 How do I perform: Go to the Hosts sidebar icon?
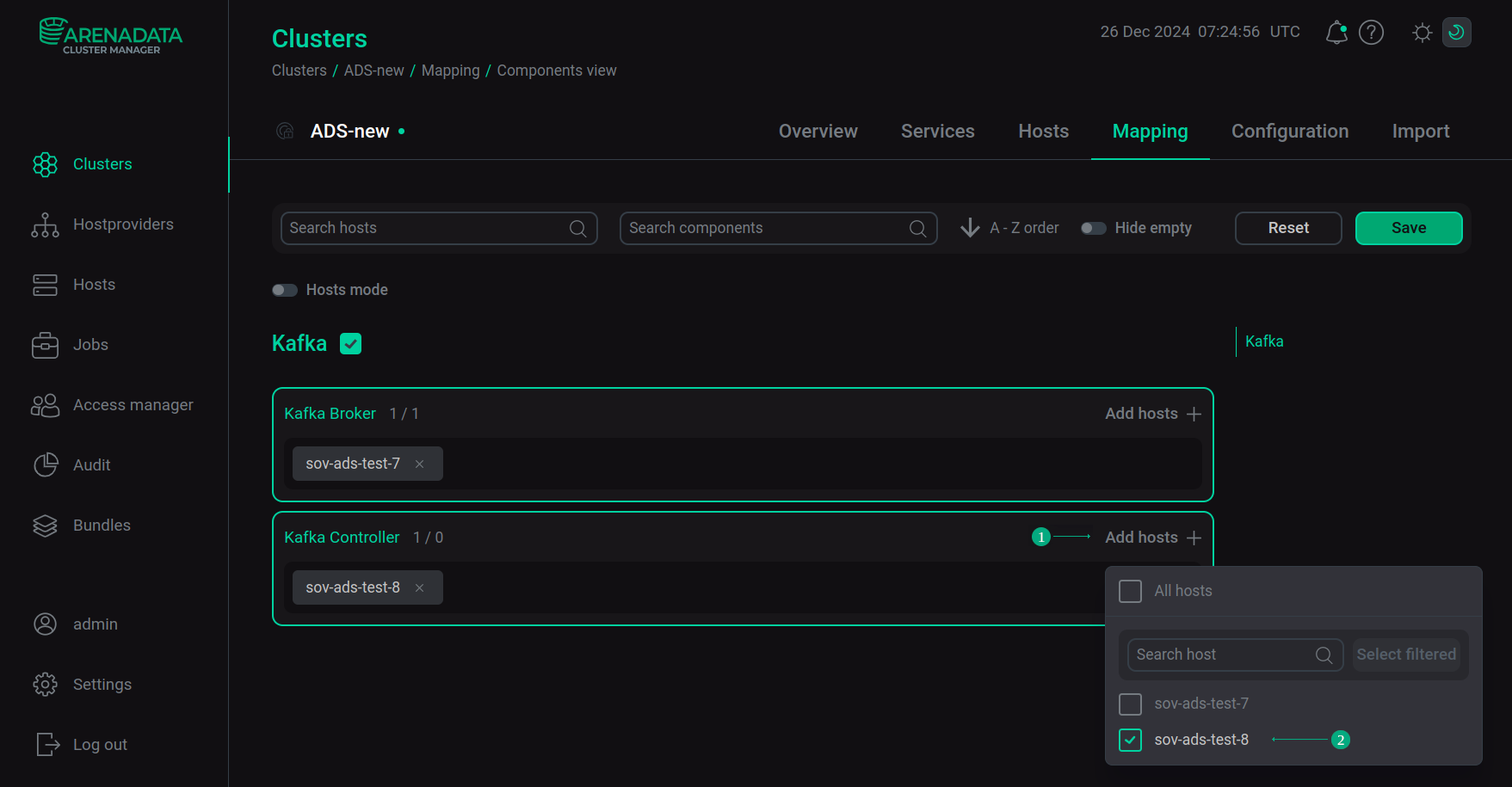point(45,285)
